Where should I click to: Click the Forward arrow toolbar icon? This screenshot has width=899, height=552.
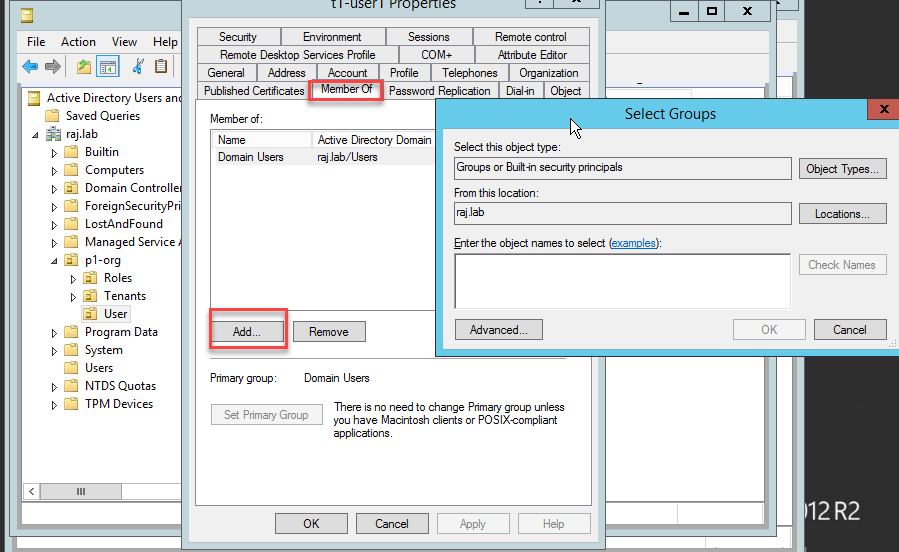pos(53,66)
